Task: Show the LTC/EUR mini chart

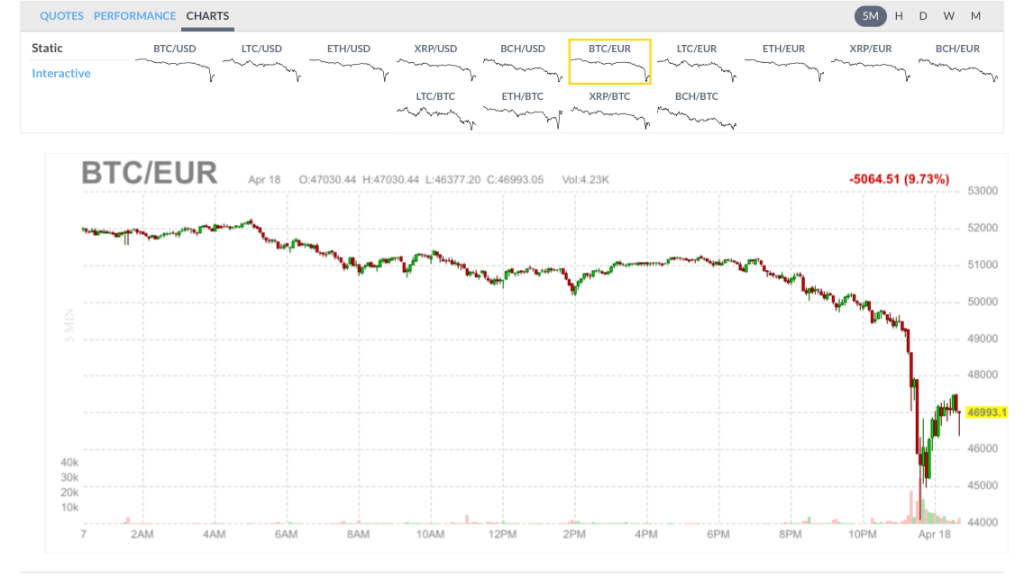Action: (696, 63)
